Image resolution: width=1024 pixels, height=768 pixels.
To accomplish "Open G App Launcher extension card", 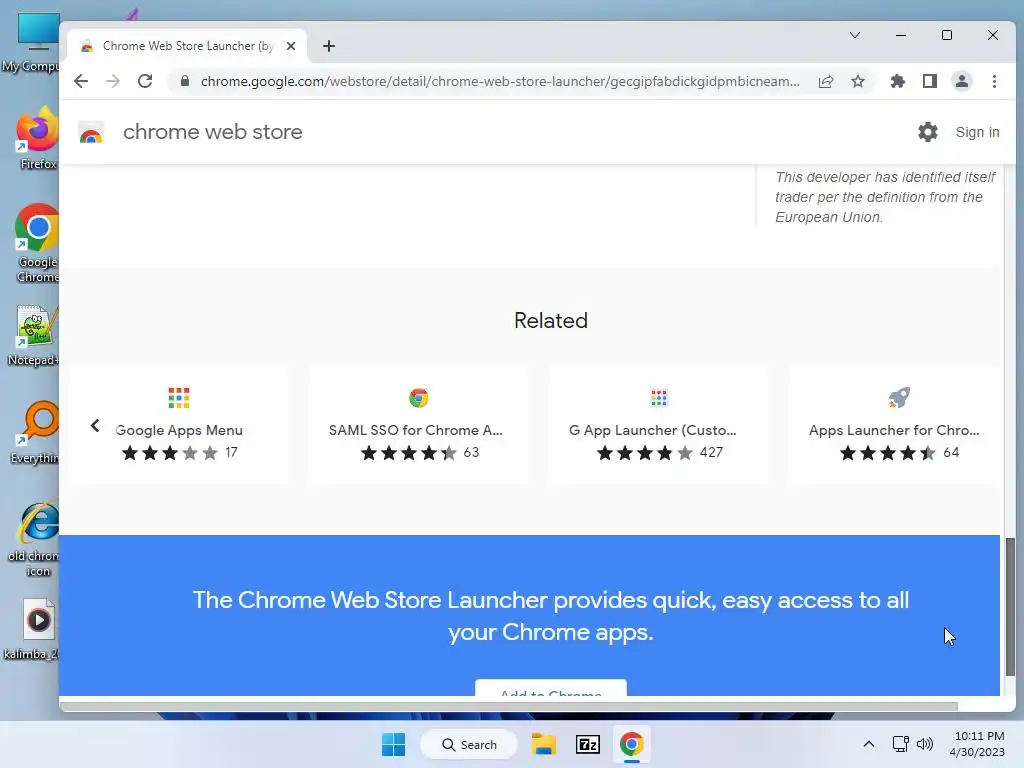I will click(x=658, y=424).
